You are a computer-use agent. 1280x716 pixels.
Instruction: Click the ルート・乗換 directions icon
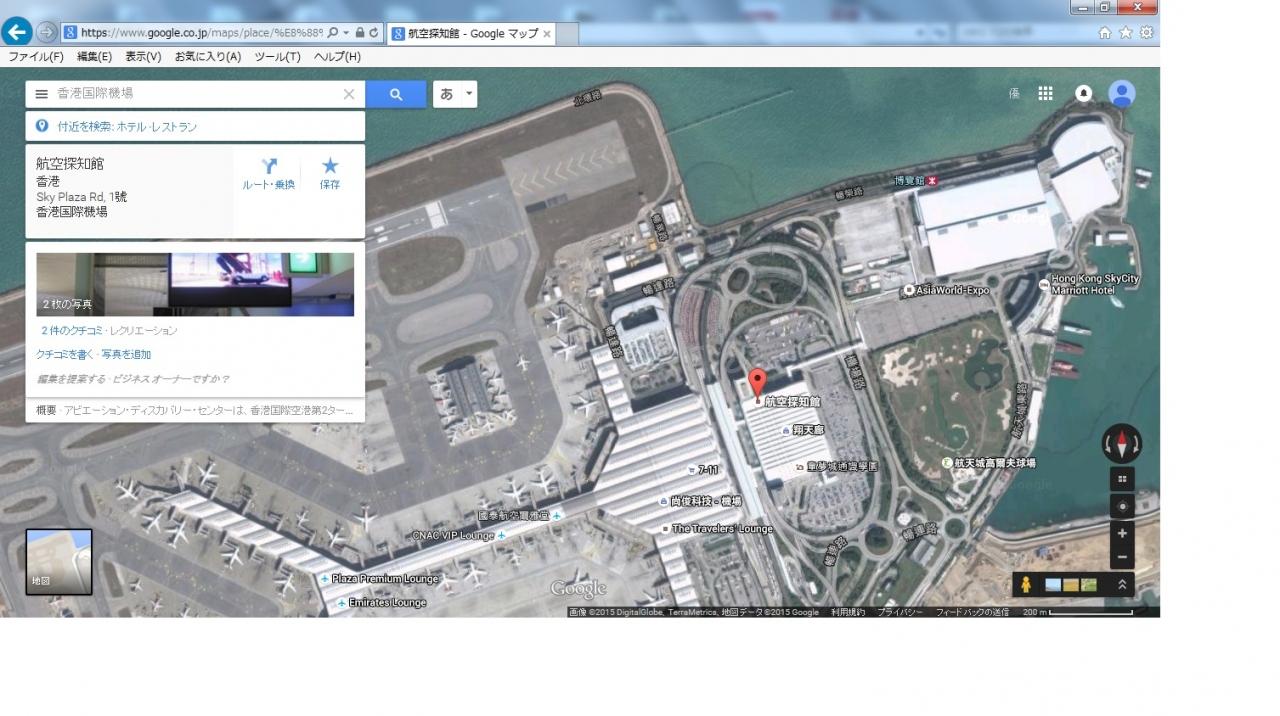point(269,167)
